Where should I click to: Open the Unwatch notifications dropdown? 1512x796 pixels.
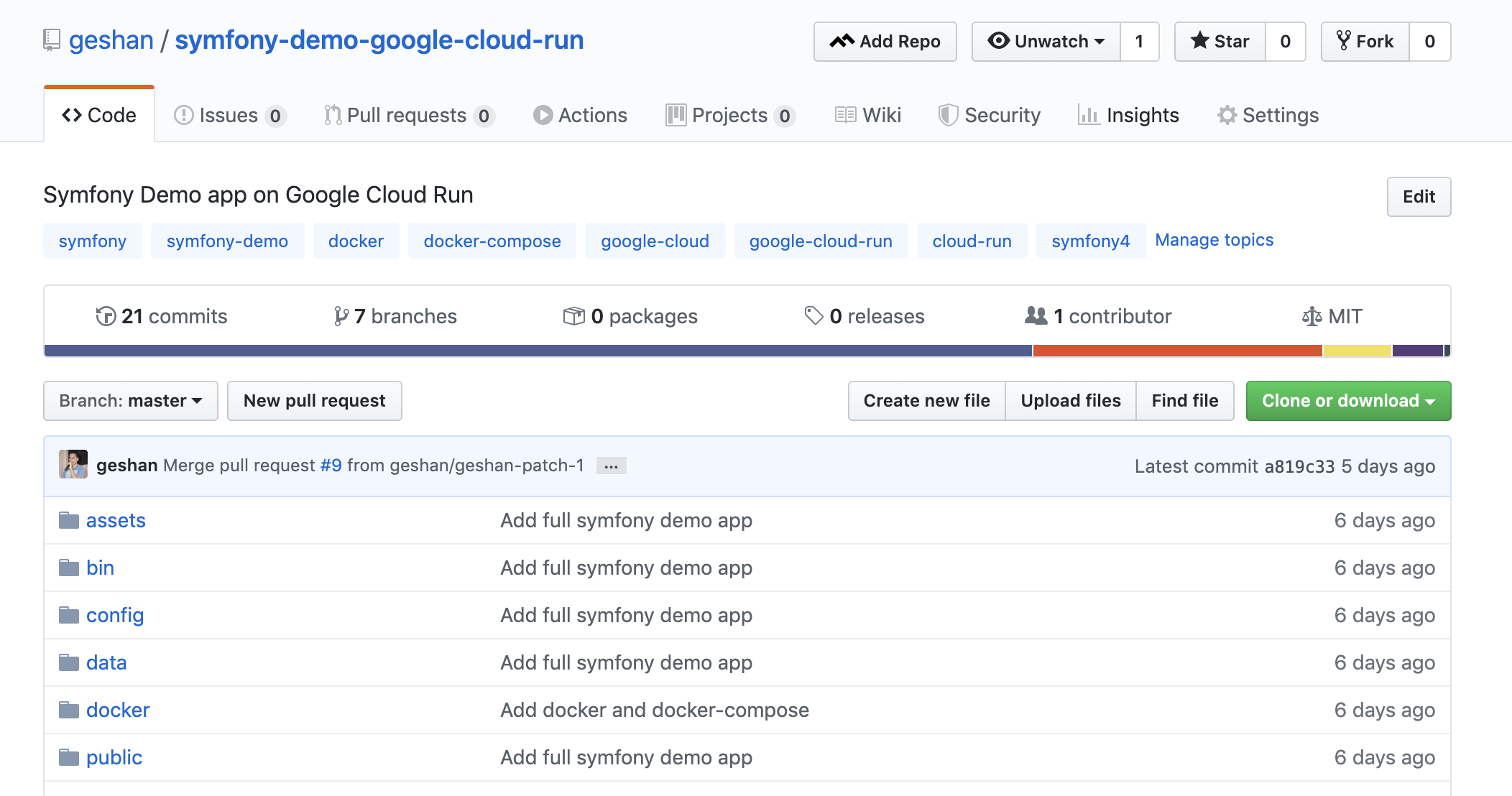coord(1046,42)
